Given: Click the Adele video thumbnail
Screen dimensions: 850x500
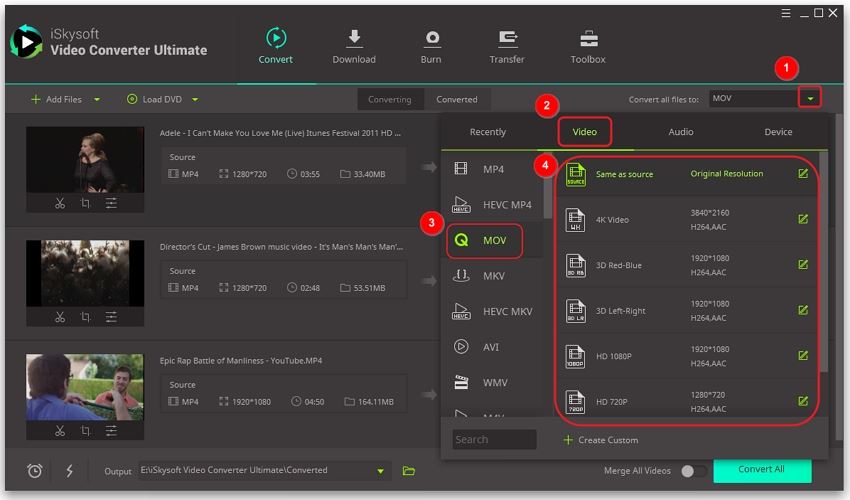Looking at the screenshot, I should (x=85, y=160).
